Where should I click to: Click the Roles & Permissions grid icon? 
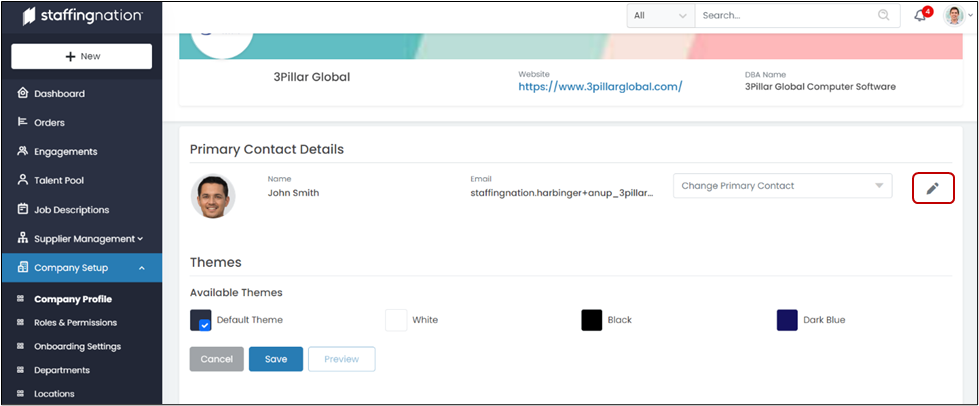[x=20, y=323]
